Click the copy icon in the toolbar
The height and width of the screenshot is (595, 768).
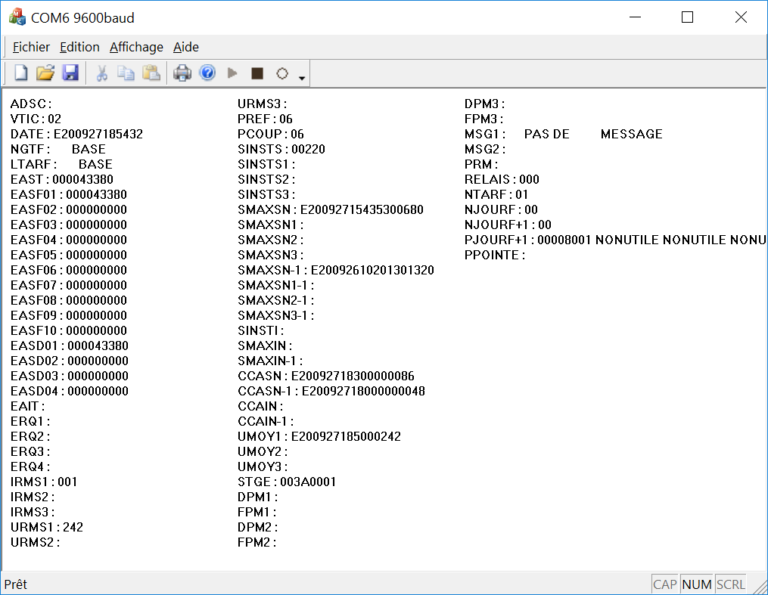tap(126, 73)
